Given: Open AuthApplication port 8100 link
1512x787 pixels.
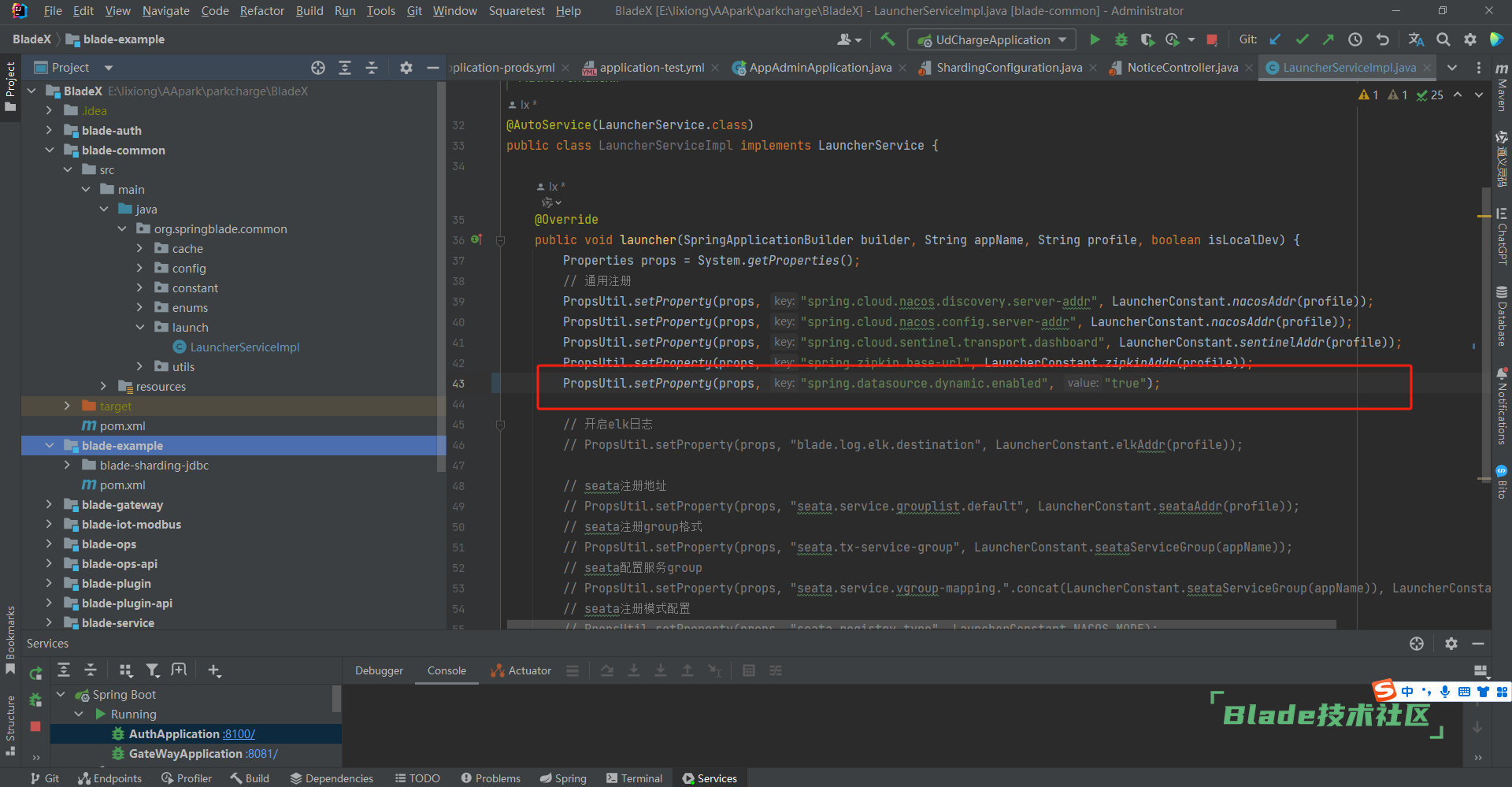Looking at the screenshot, I should tap(239, 733).
